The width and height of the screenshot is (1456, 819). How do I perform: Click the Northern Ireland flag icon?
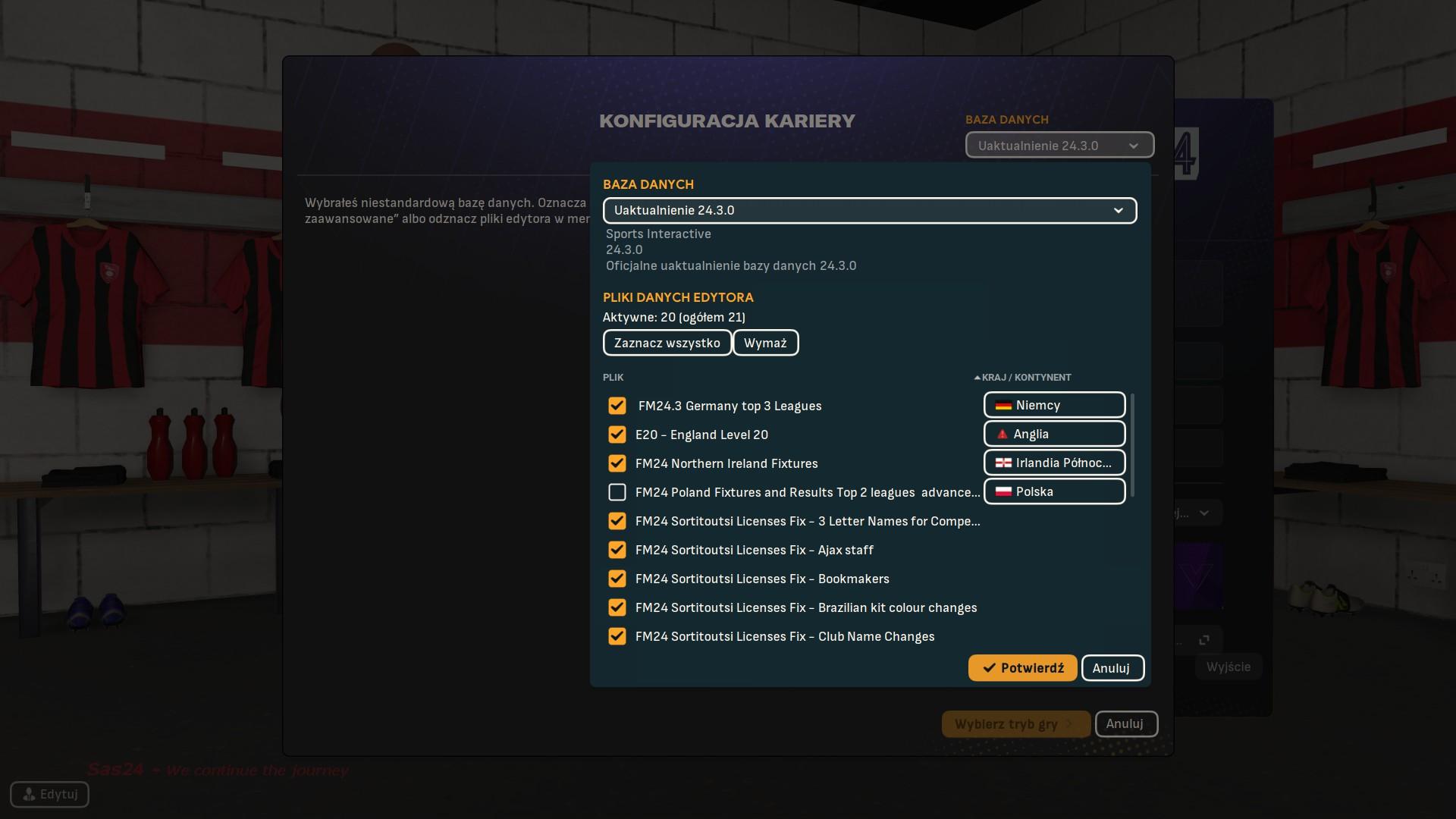tap(1003, 463)
